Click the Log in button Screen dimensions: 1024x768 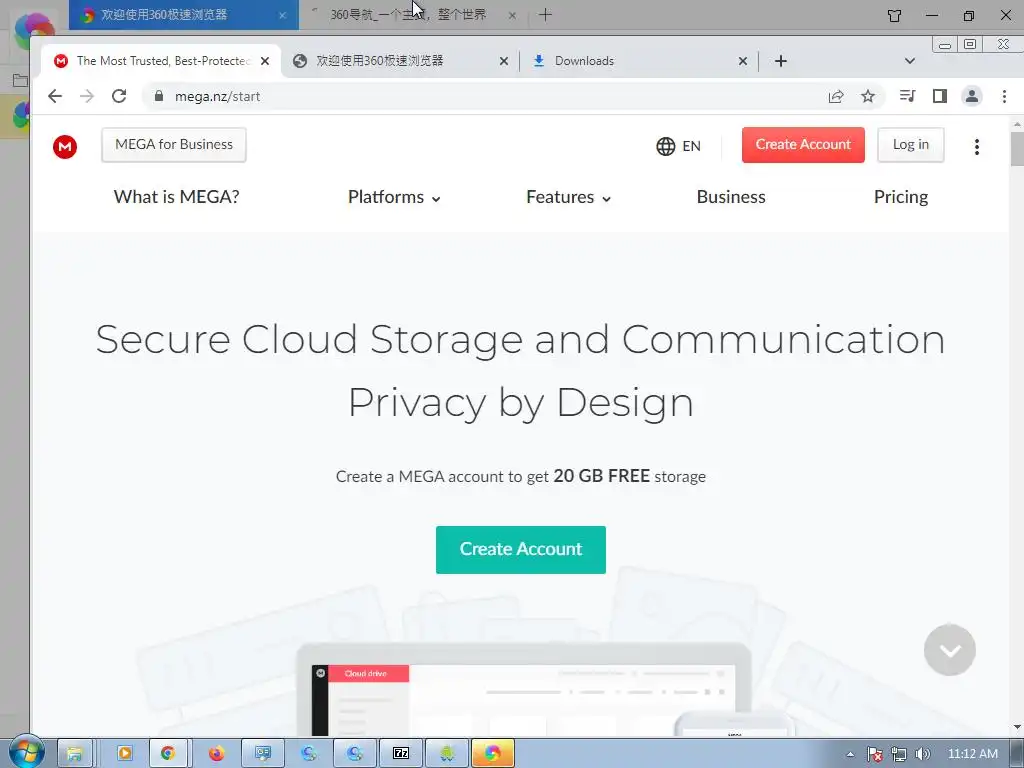point(910,145)
